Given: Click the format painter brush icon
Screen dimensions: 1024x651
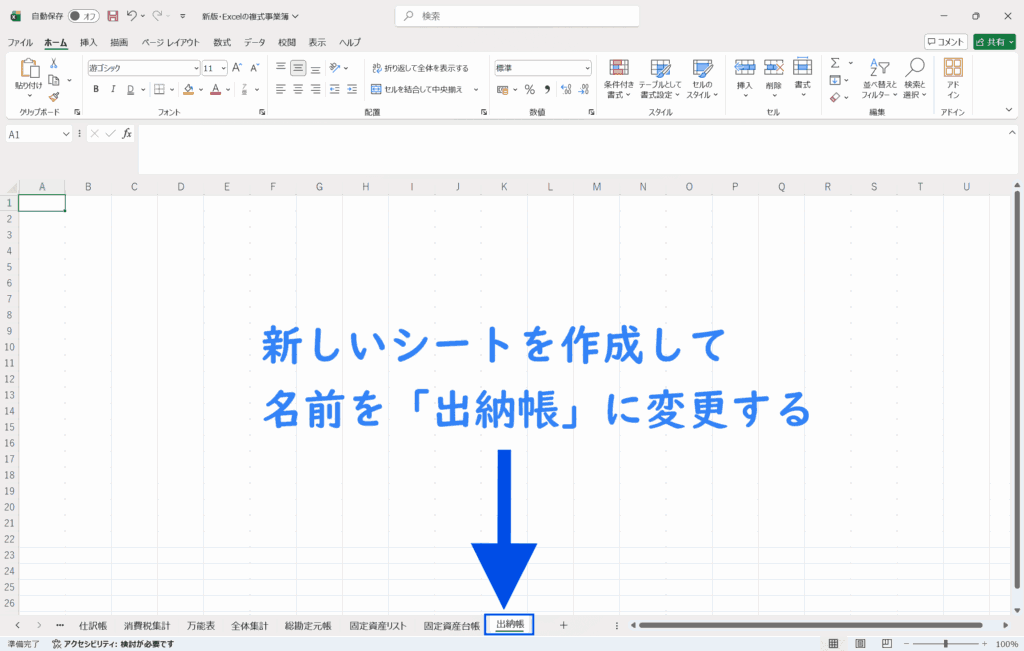Looking at the screenshot, I should (54, 97).
